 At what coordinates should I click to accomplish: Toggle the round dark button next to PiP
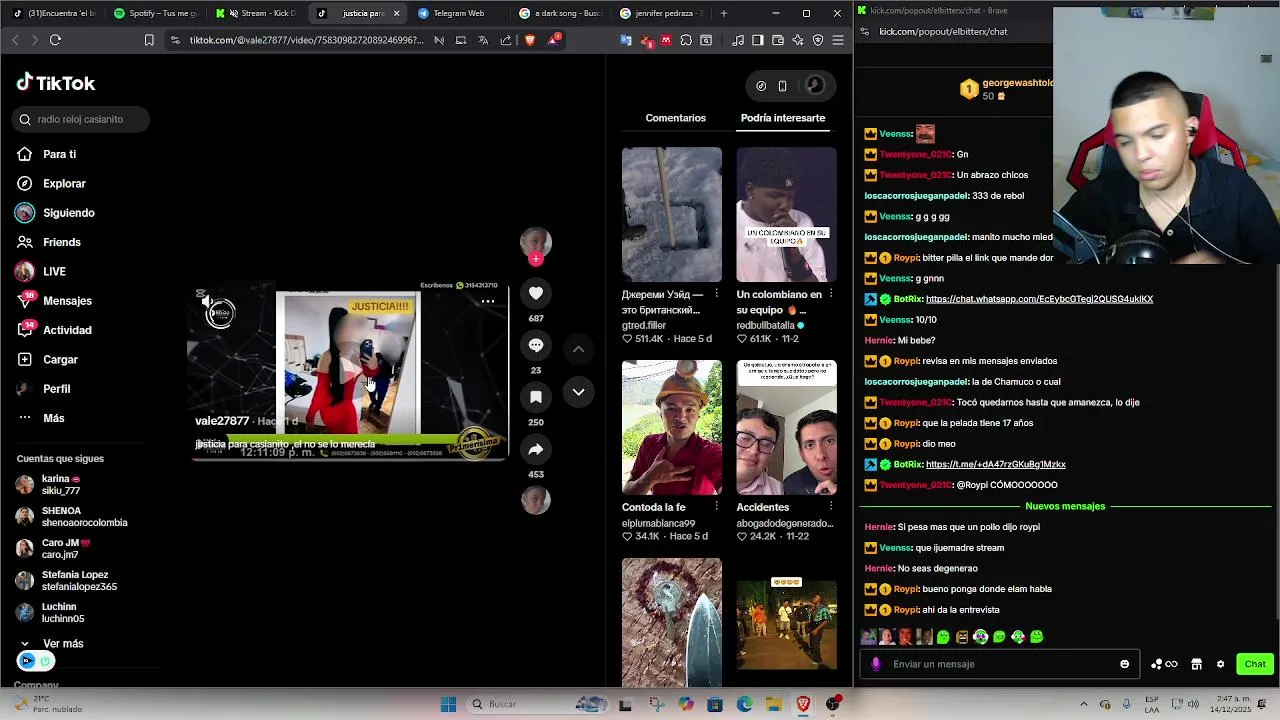coord(815,86)
